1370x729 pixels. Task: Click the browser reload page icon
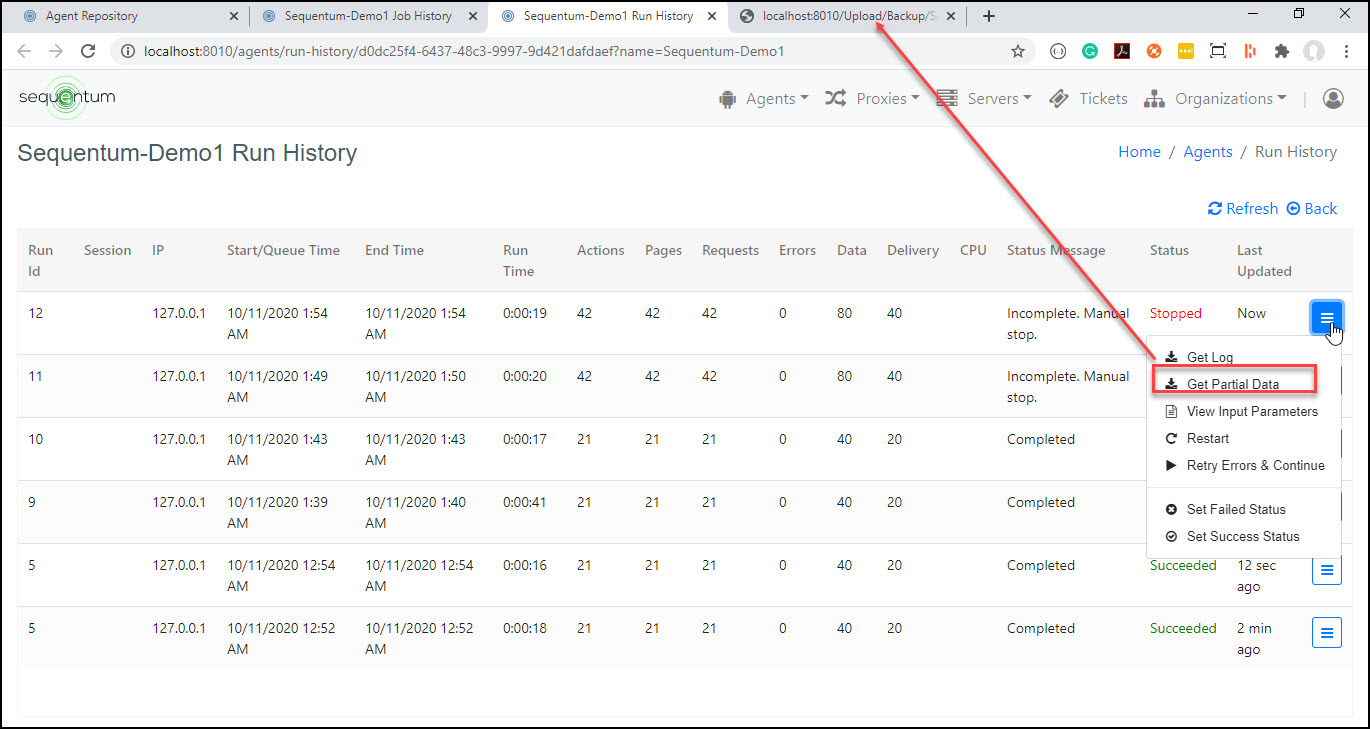tap(88, 51)
